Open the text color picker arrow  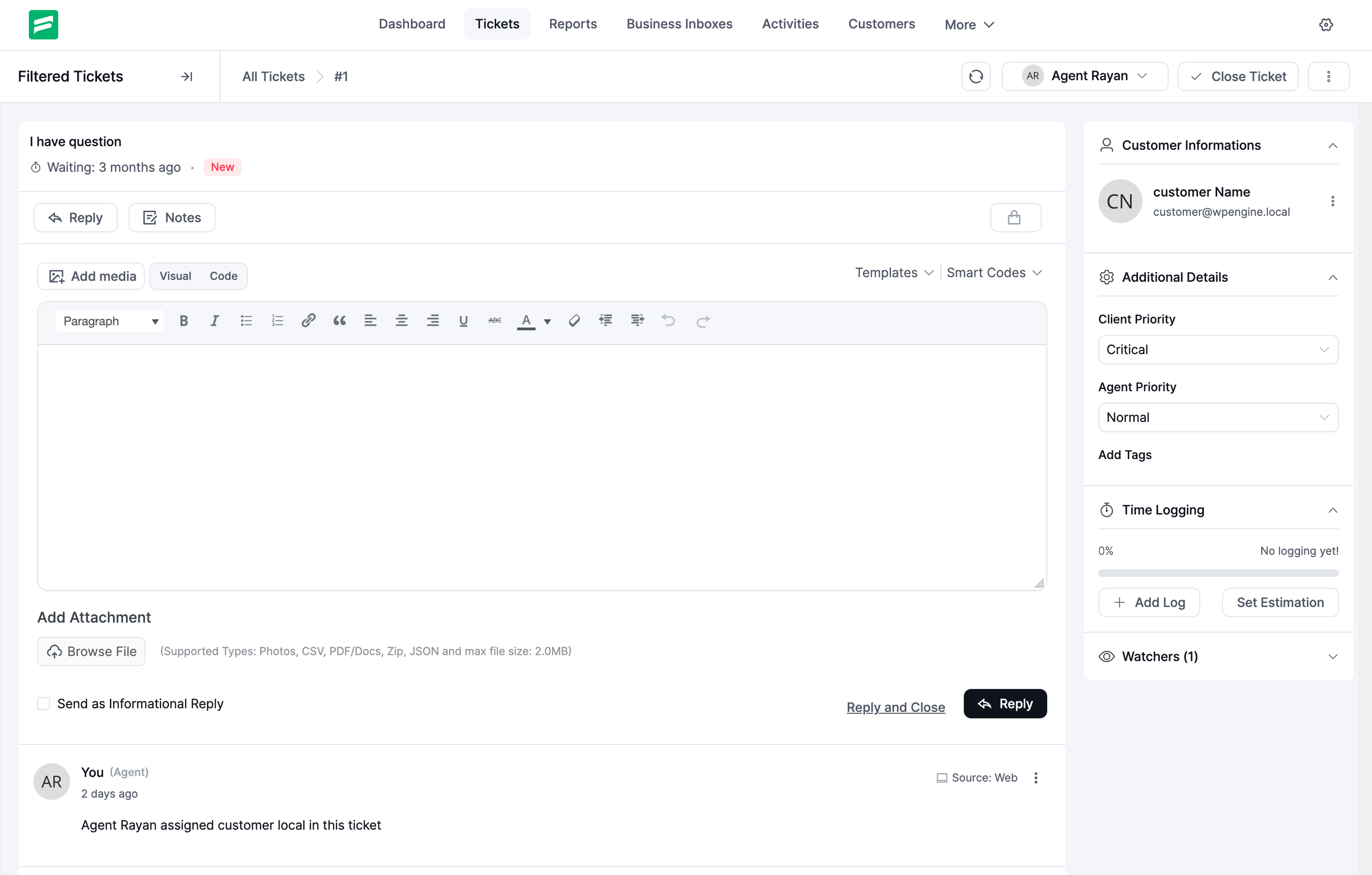[x=547, y=321]
